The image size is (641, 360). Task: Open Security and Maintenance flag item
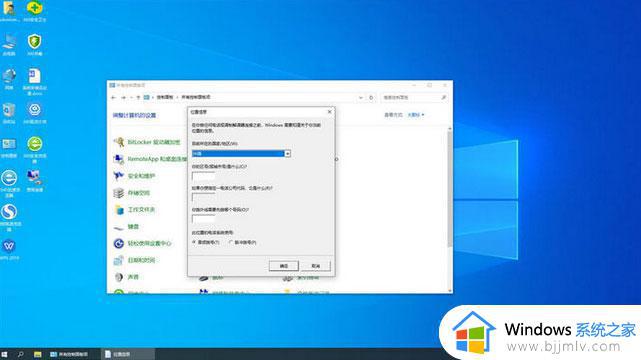(134, 176)
